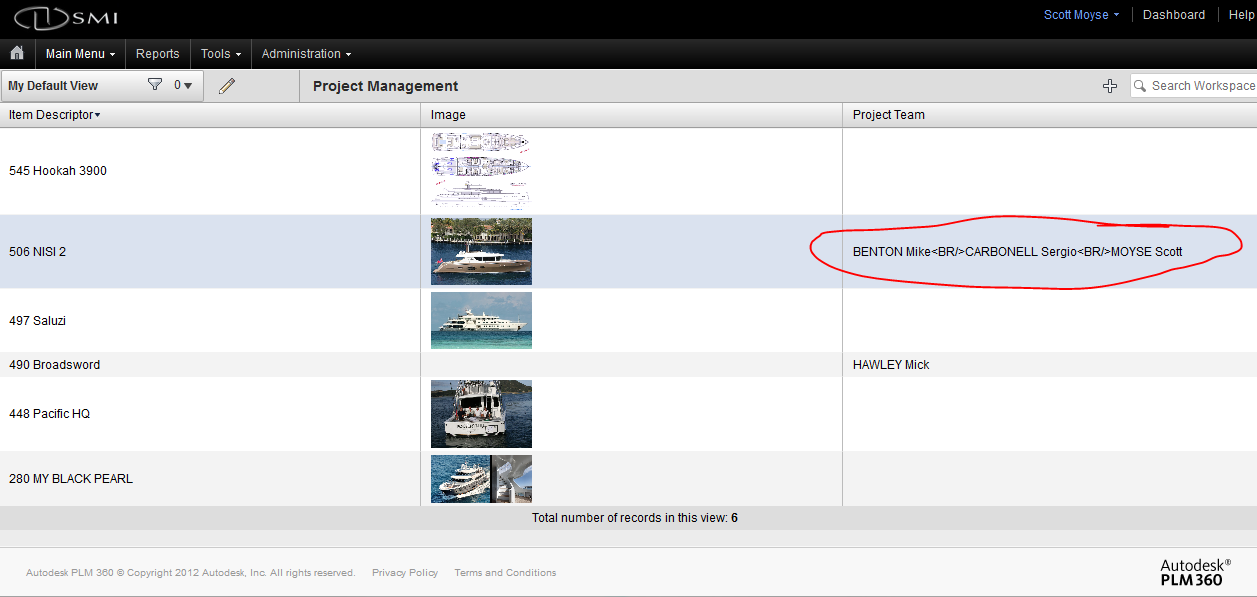The height and width of the screenshot is (597, 1257).
Task: Click the plus icon to add a record
Action: [x=1110, y=86]
